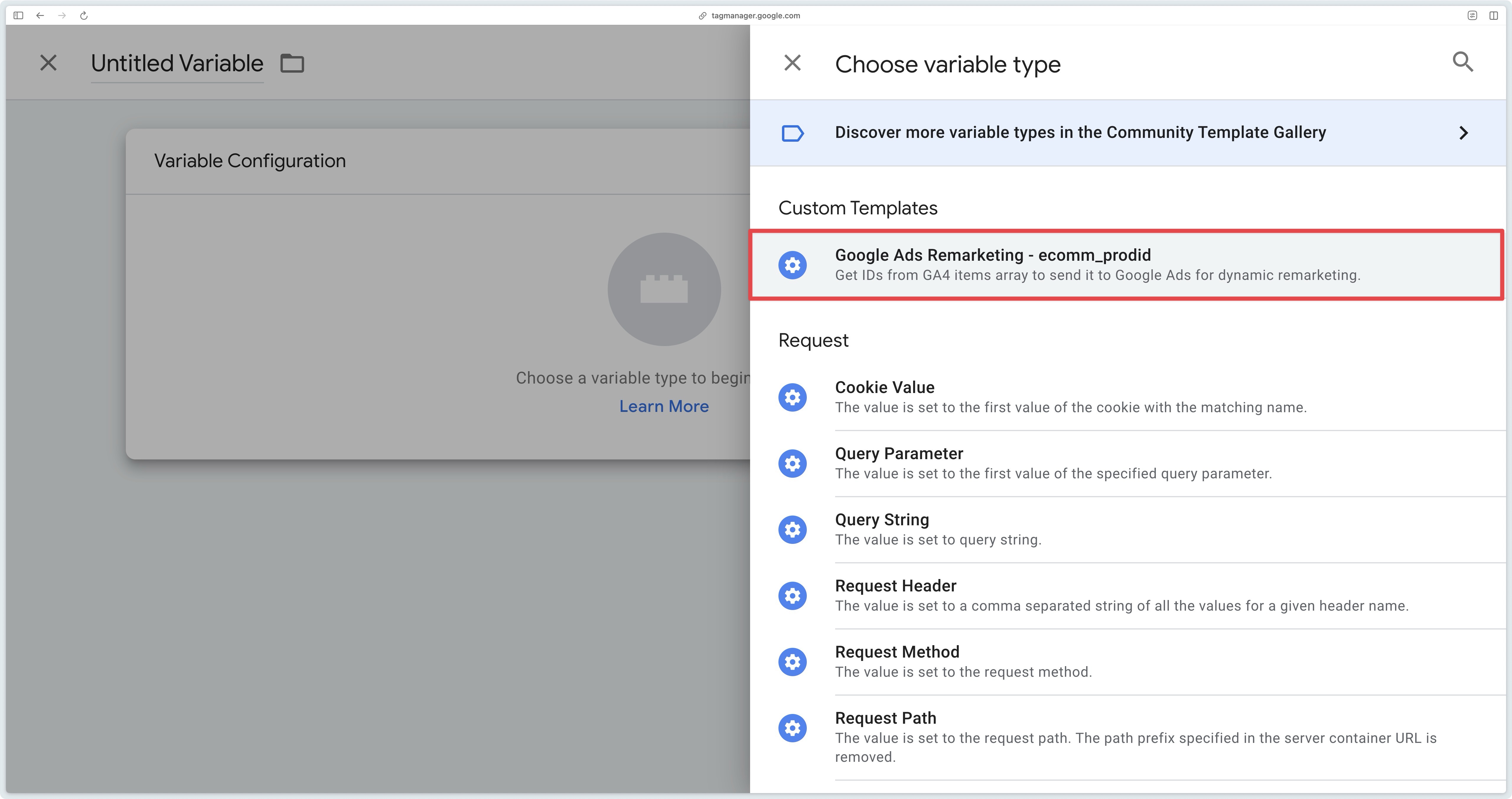This screenshot has width=1512, height=799.
Task: Click gear icon beside Query Parameter
Action: point(792,464)
